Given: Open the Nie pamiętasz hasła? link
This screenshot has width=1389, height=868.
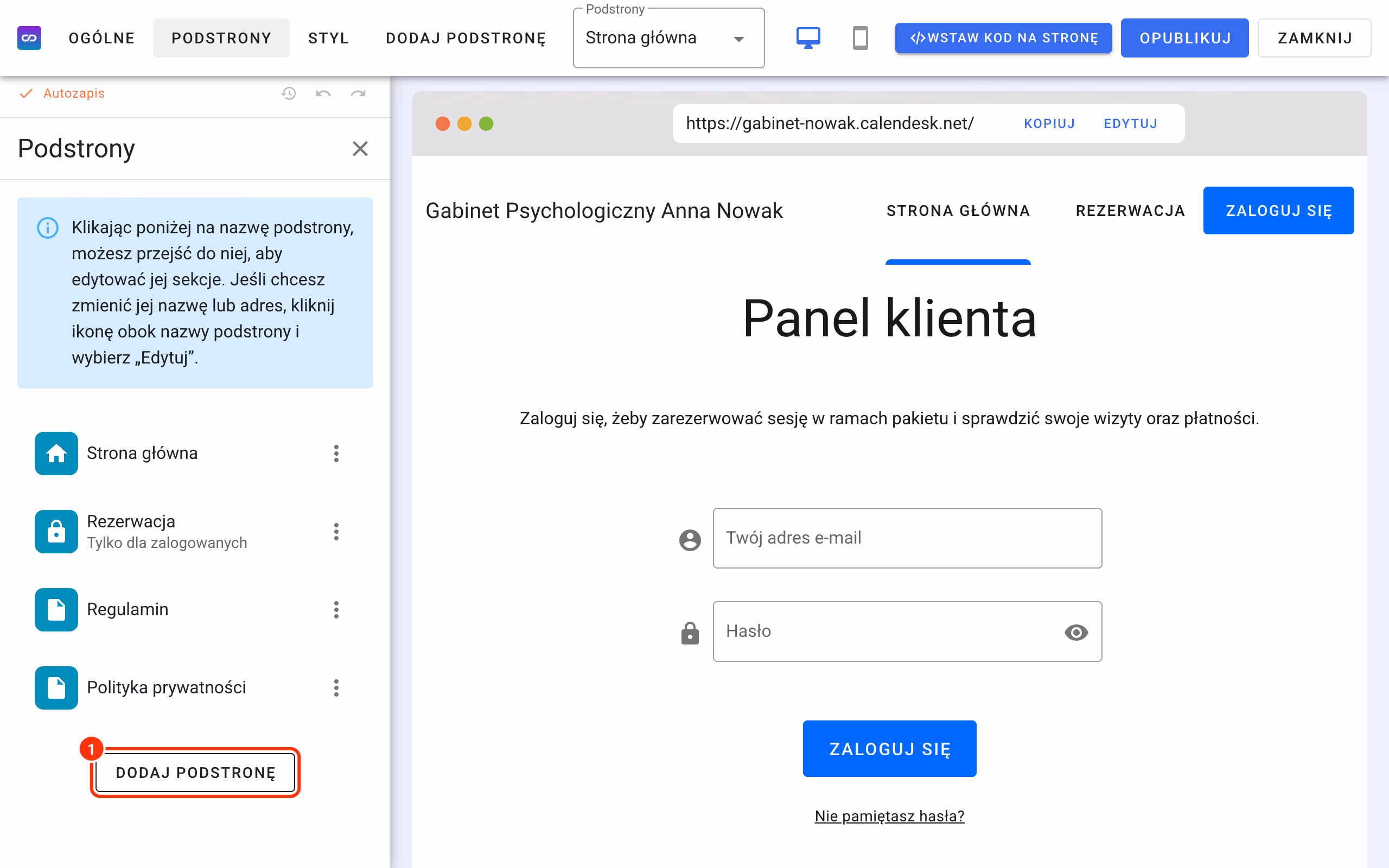Looking at the screenshot, I should tap(890, 816).
